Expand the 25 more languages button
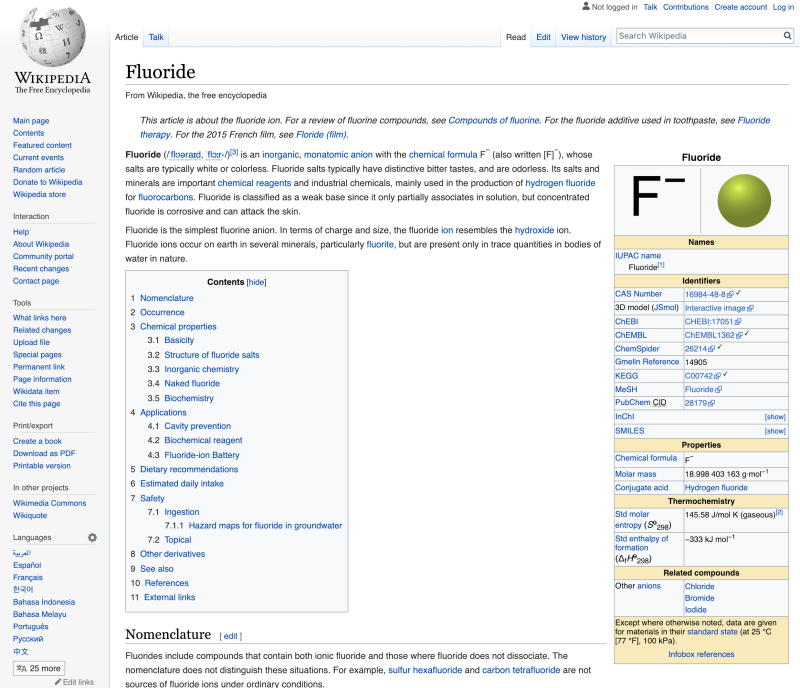 [39, 668]
